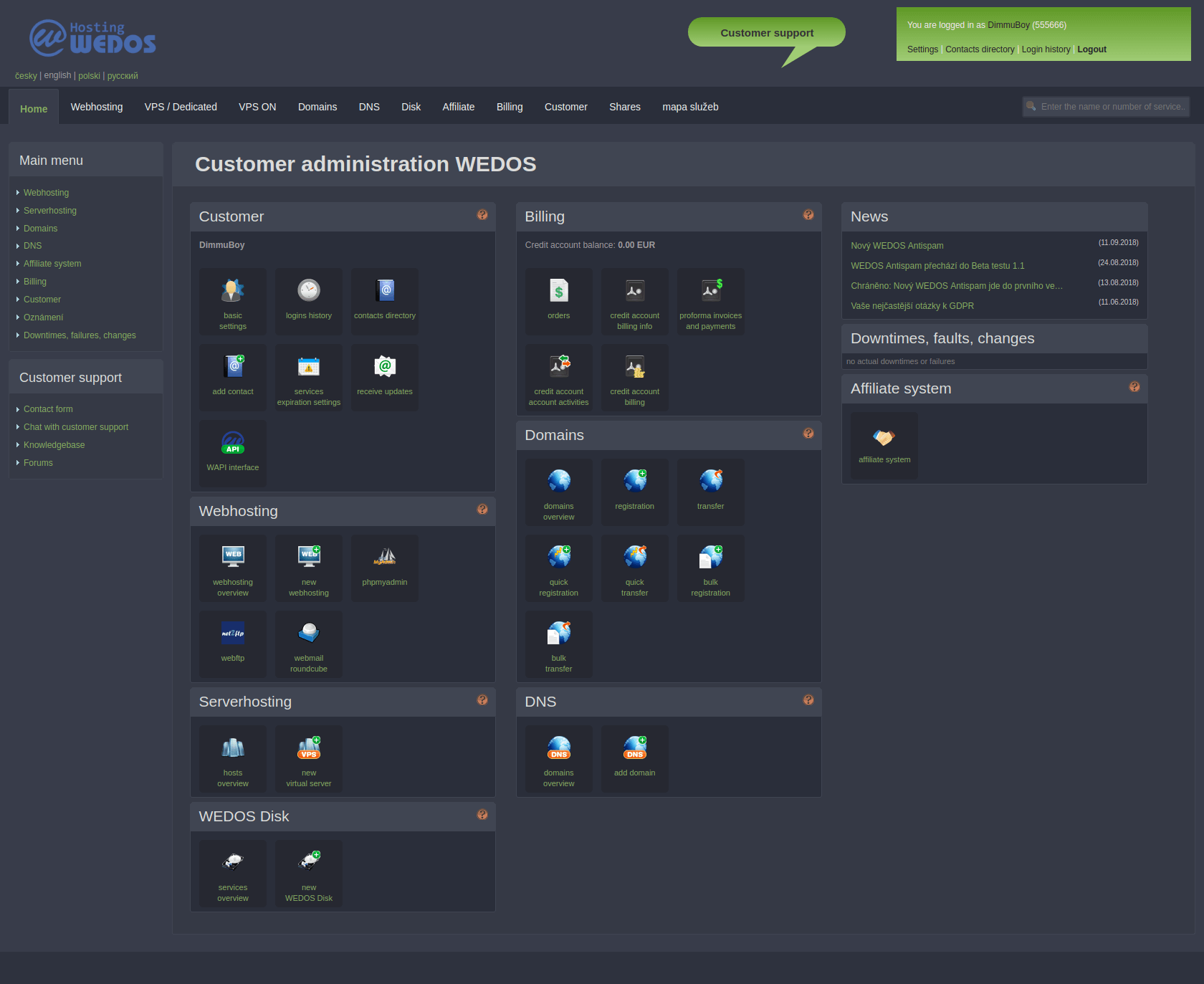The width and height of the screenshot is (1204, 984).
Task: Open Serverhosting in the Main menu
Action: point(50,211)
